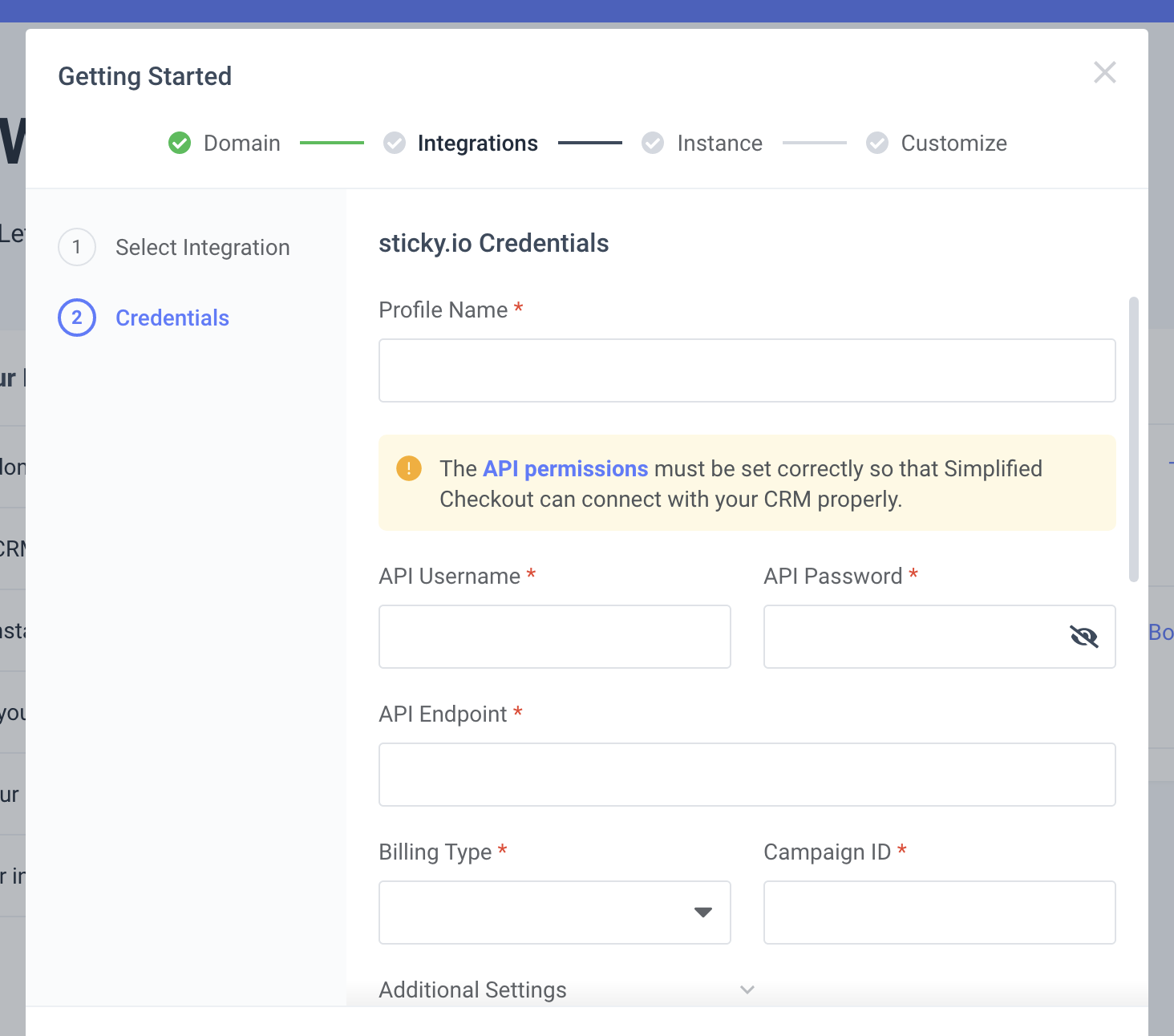Viewport: 1174px width, 1036px height.
Task: Click the Customize step check icon
Action: (877, 143)
